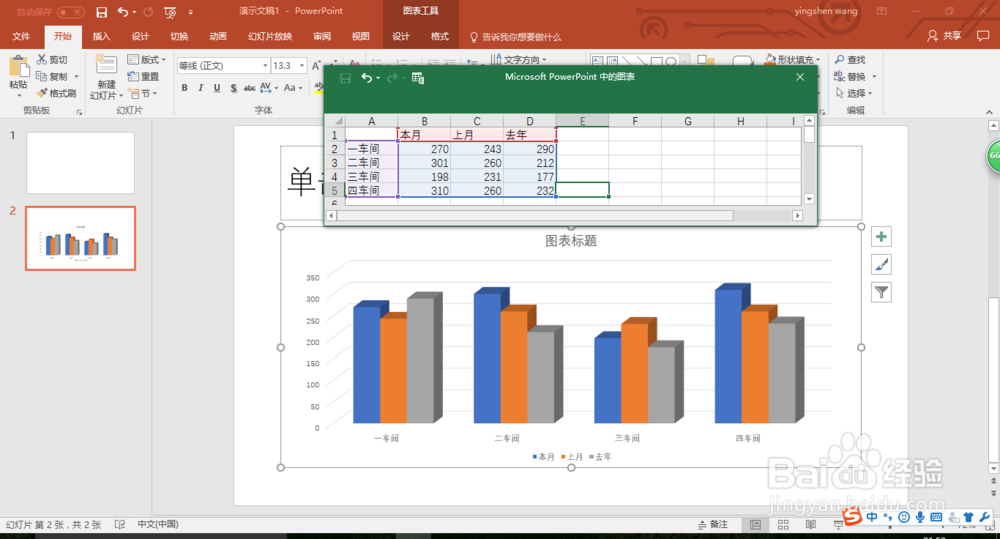The height and width of the screenshot is (539, 1000).
Task: Click the Save icon in the title bar
Action: (101, 11)
